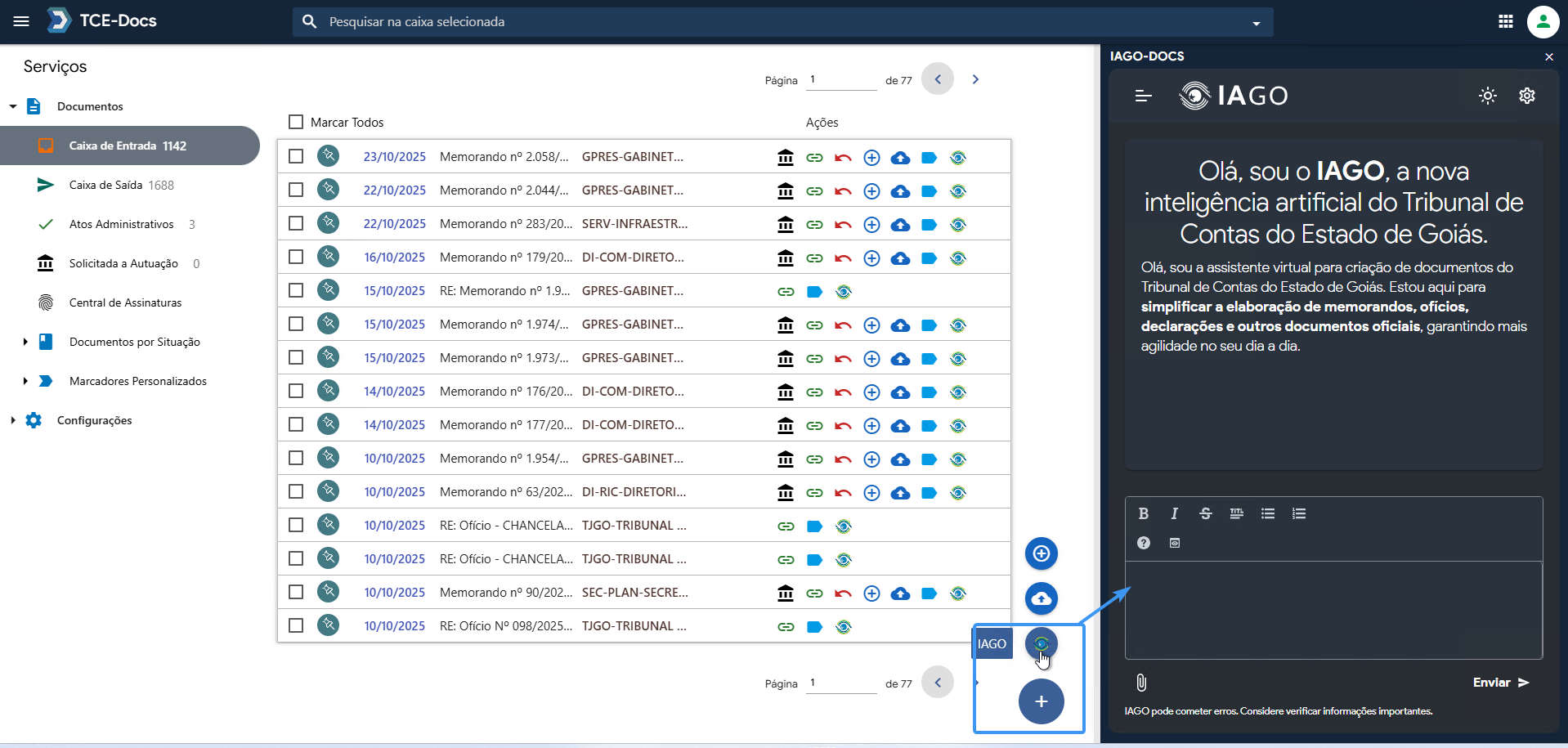Click the IAGO floating assistant button
Image resolution: width=1568 pixels, height=748 pixels.
[x=1041, y=644]
